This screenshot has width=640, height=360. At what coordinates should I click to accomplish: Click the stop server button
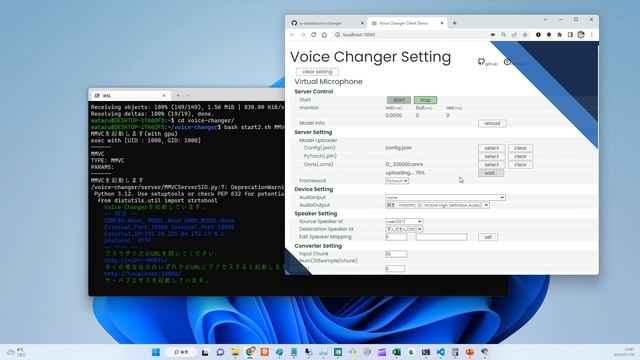click(425, 100)
